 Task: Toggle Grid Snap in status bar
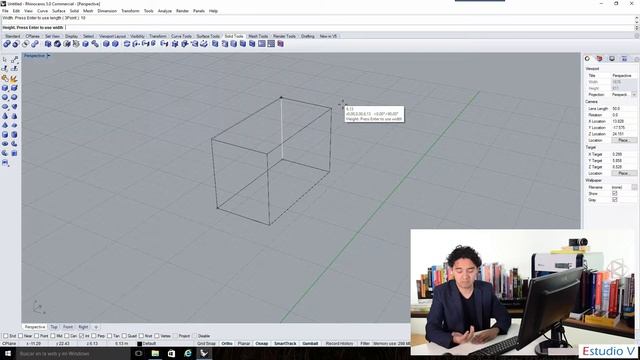coord(206,344)
